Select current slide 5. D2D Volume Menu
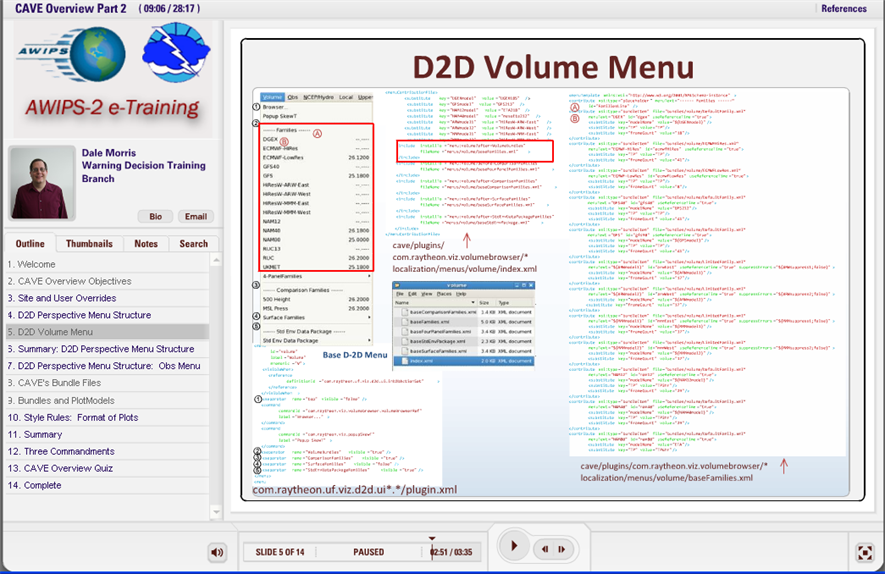The image size is (885, 574). (107, 332)
